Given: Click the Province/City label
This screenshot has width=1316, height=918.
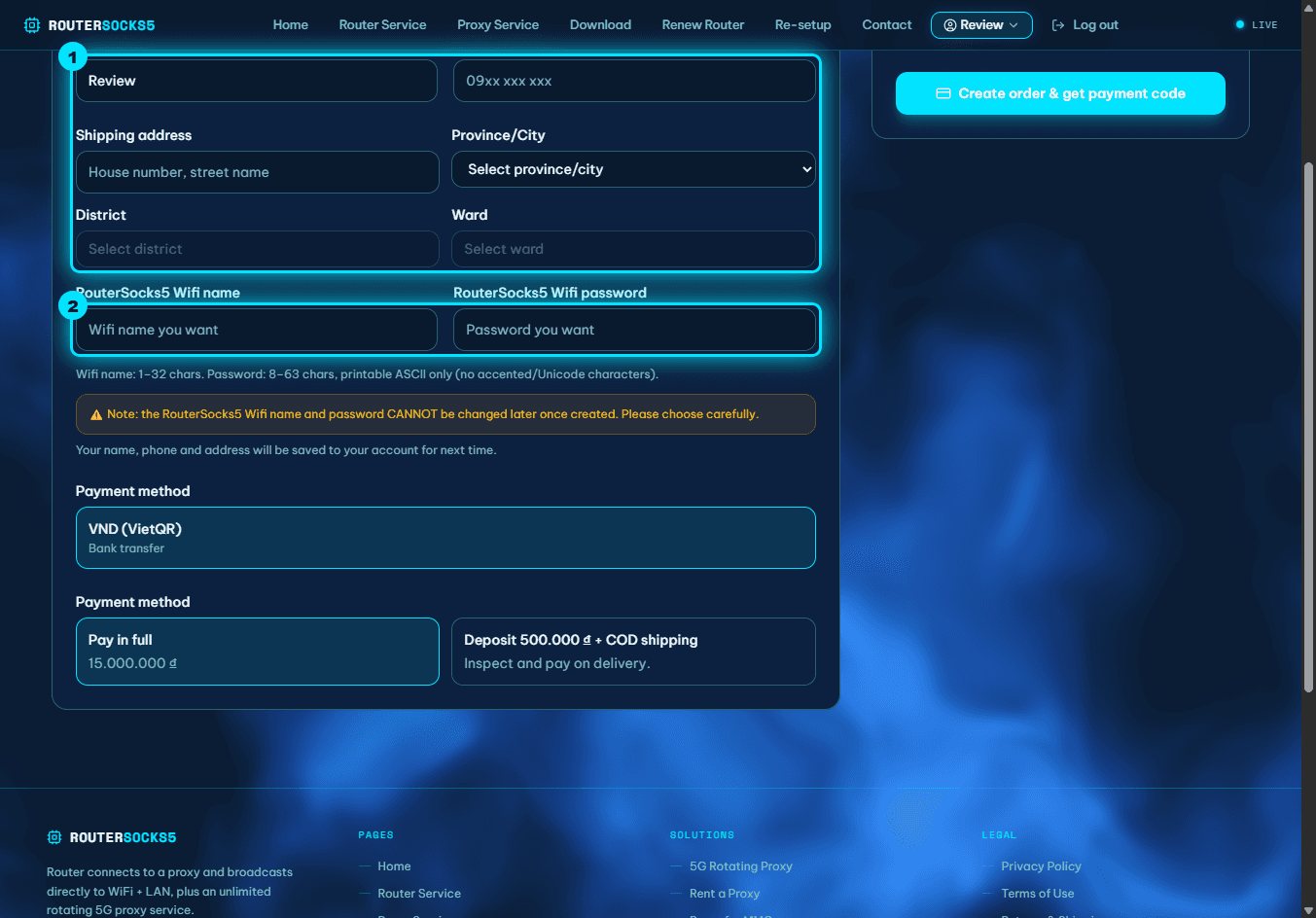Looking at the screenshot, I should 498,135.
